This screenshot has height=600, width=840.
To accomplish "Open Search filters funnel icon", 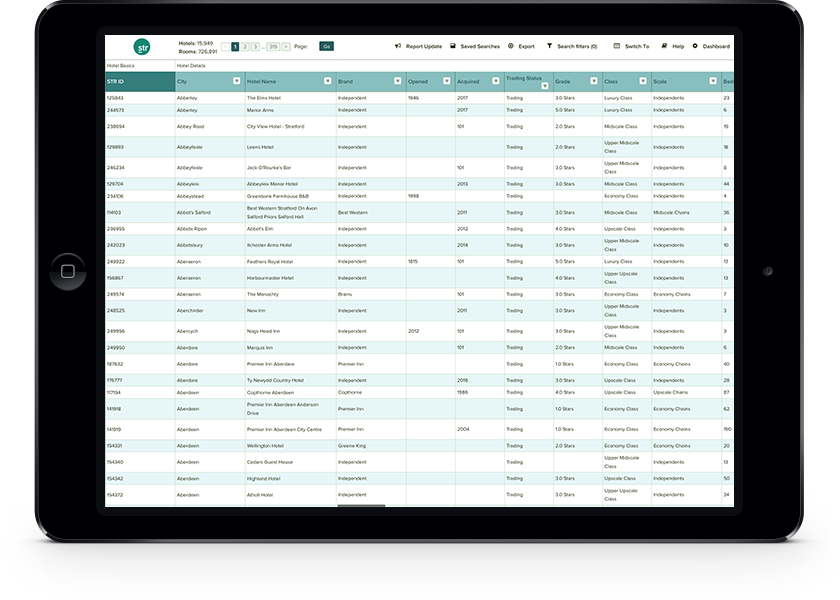I will tap(549, 46).
